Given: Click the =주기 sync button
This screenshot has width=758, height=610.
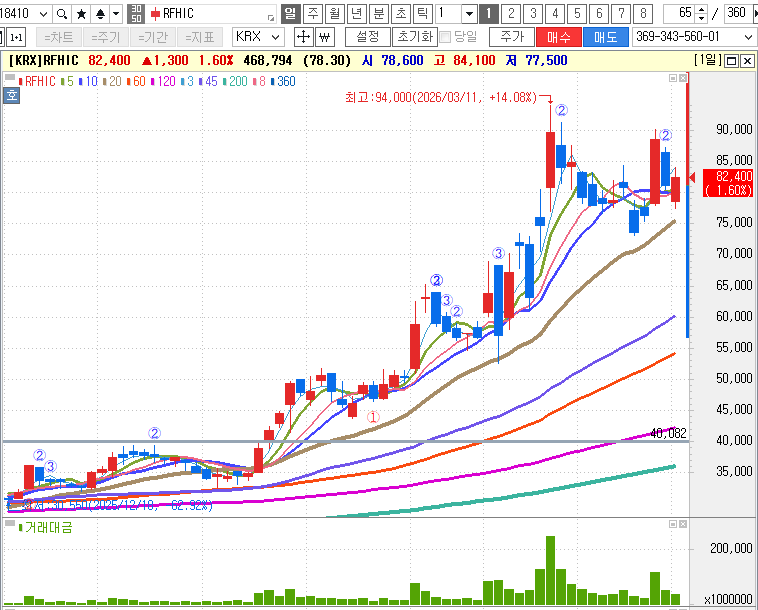Looking at the screenshot, I should point(106,37).
